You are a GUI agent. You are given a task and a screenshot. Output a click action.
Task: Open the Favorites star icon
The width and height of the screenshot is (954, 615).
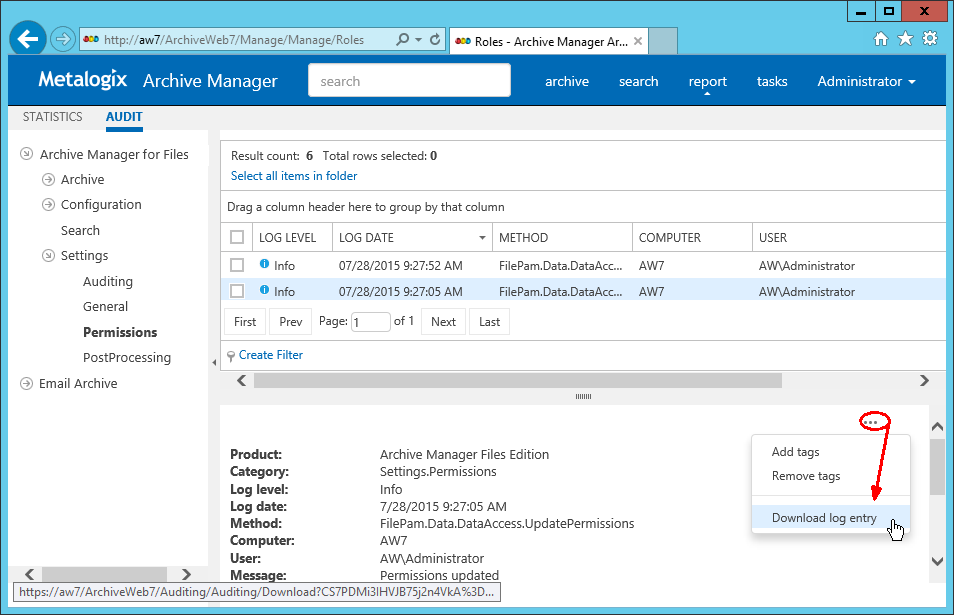pos(905,39)
